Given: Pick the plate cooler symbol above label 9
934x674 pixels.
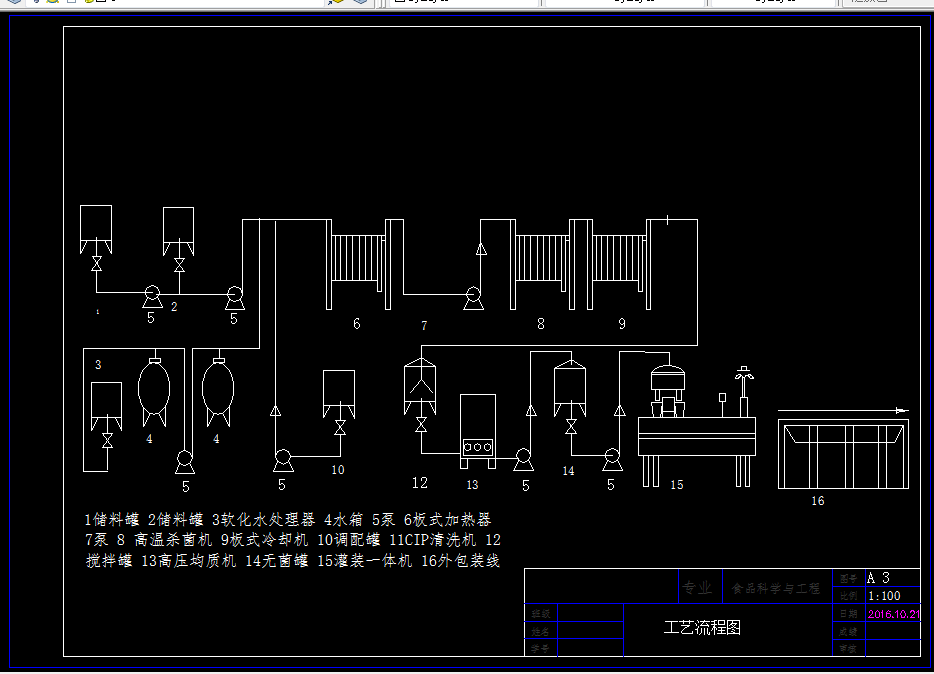Looking at the screenshot, I should coord(619,264).
